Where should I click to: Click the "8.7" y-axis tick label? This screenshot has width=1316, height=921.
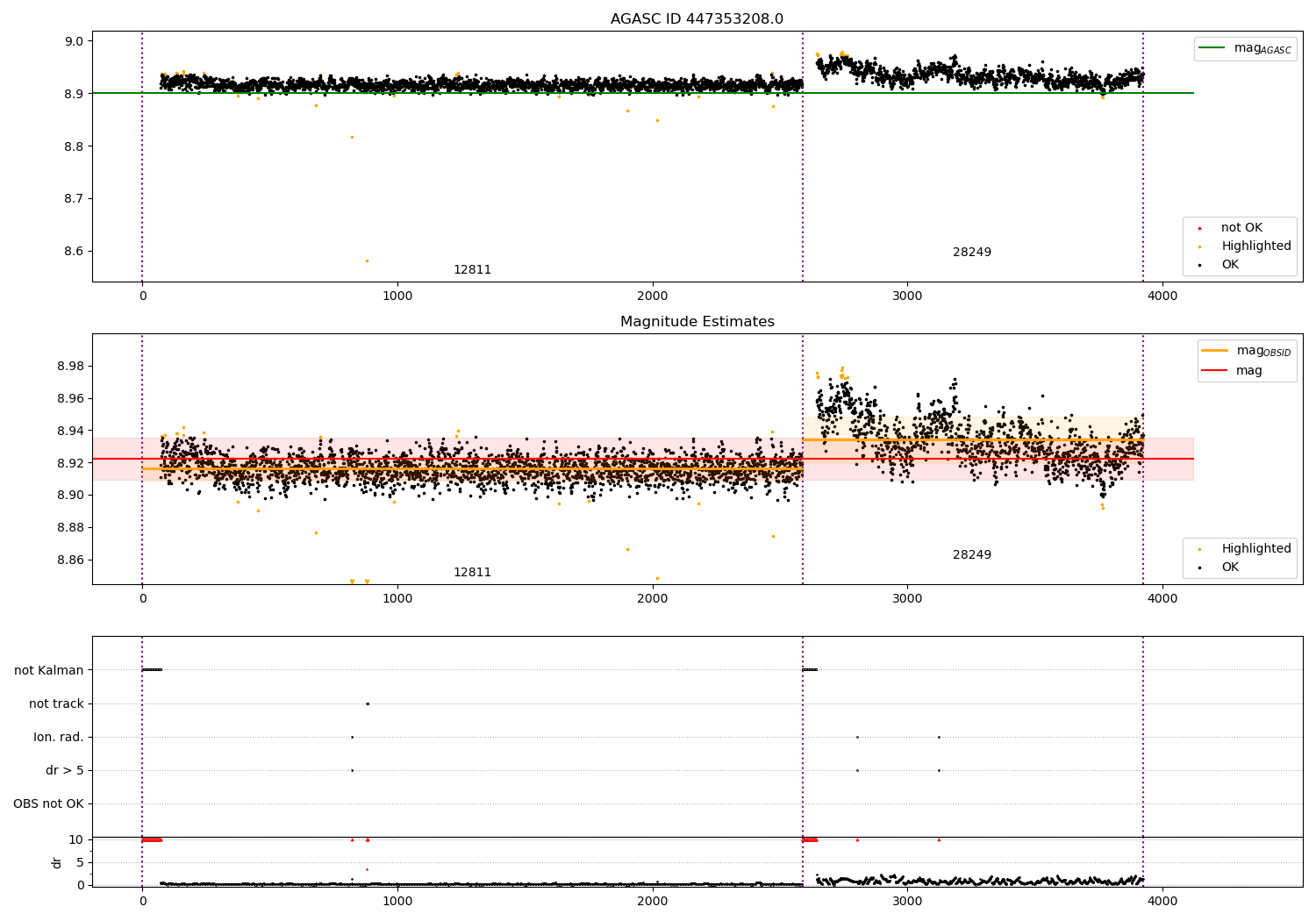pos(74,199)
